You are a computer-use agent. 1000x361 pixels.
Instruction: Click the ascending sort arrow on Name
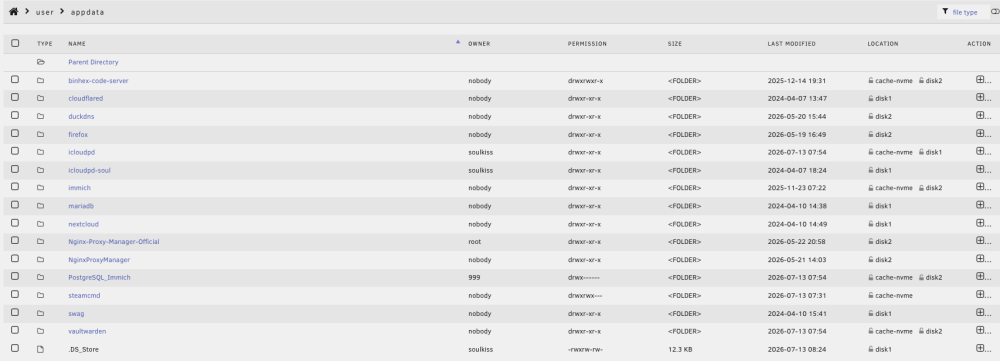point(458,42)
